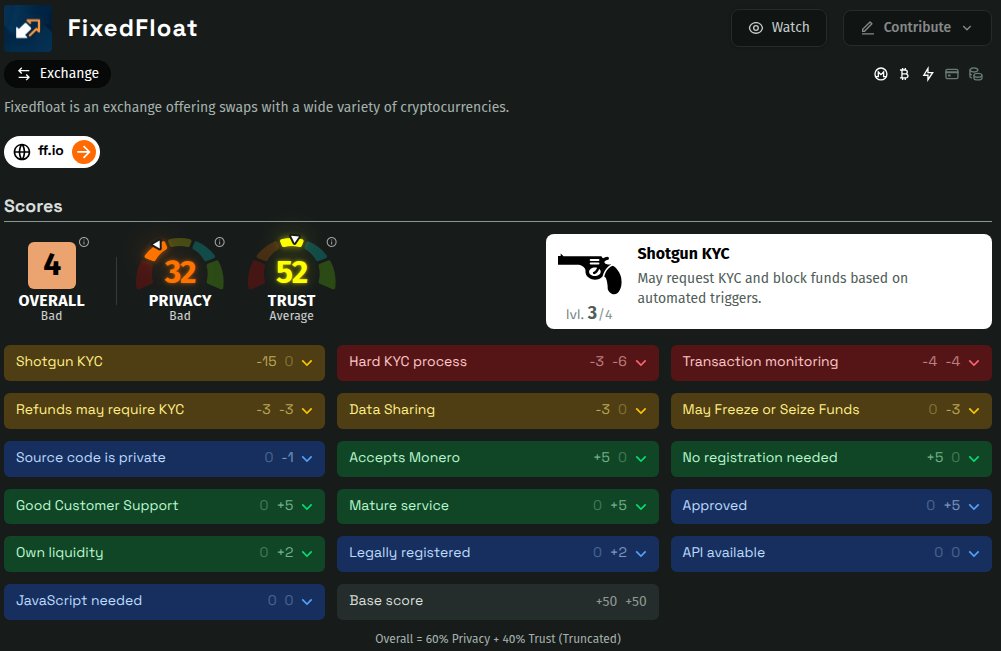Click the Overall score 4 badge
The height and width of the screenshot is (651, 1001).
52,265
